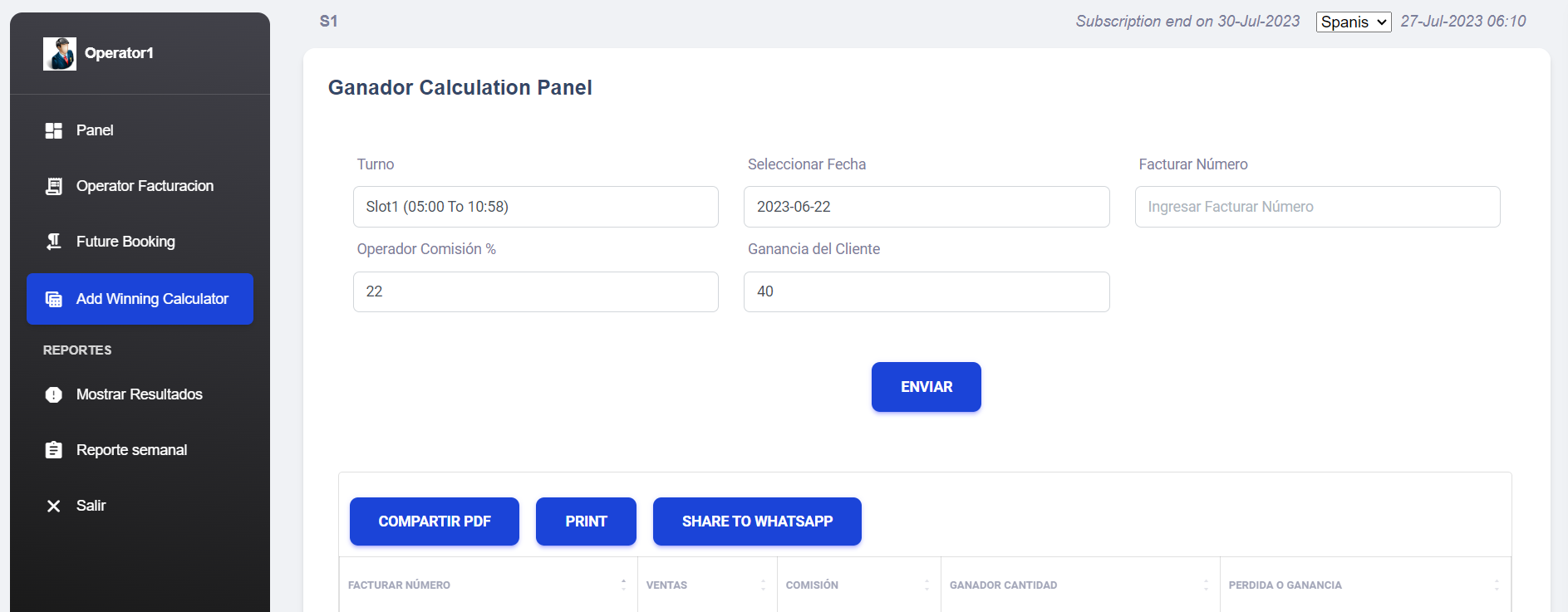The height and width of the screenshot is (612, 1568).
Task: Click the Ganador Calculation Panel heading
Action: click(x=460, y=87)
